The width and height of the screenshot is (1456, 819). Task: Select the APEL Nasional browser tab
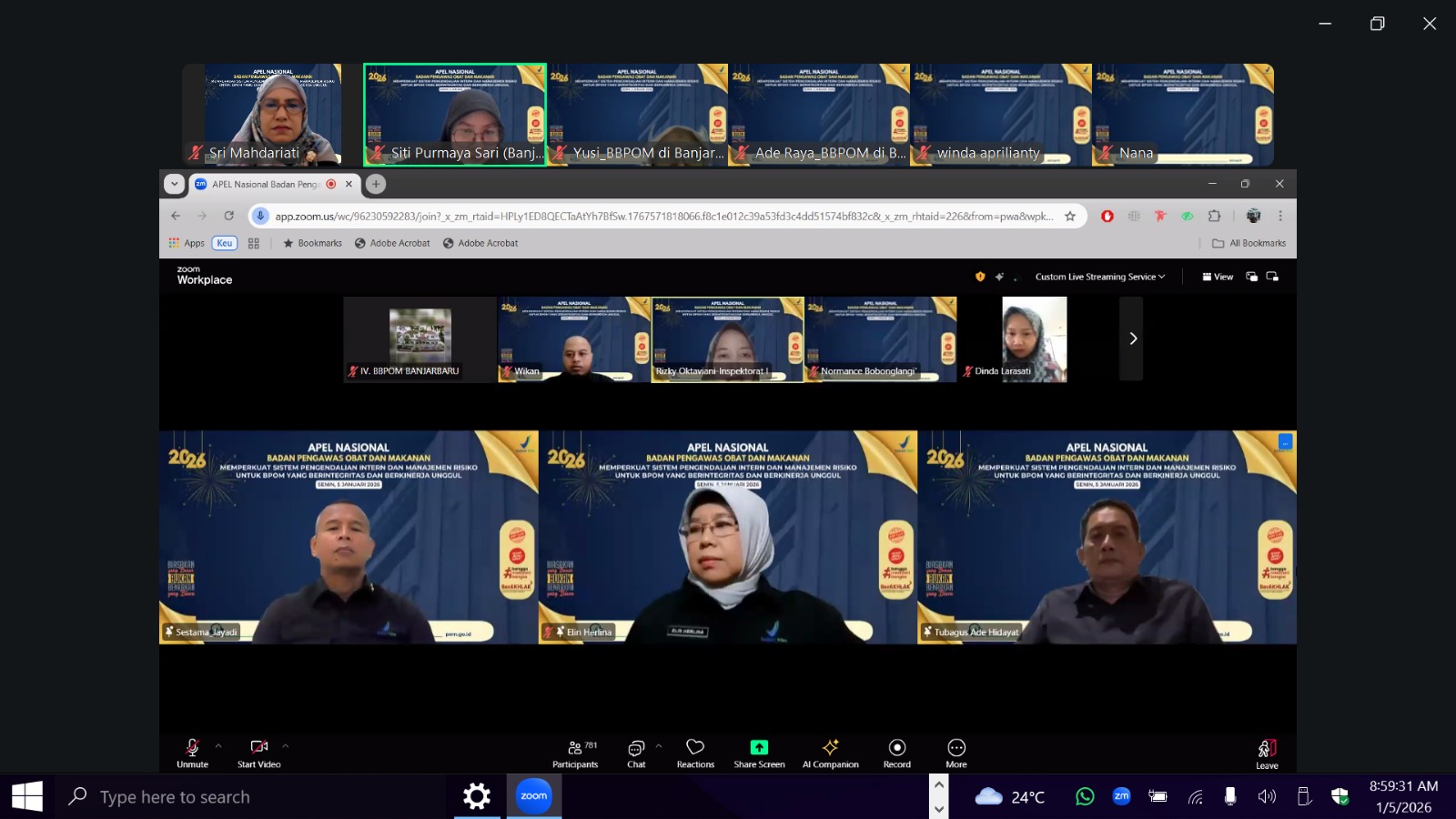point(264,184)
